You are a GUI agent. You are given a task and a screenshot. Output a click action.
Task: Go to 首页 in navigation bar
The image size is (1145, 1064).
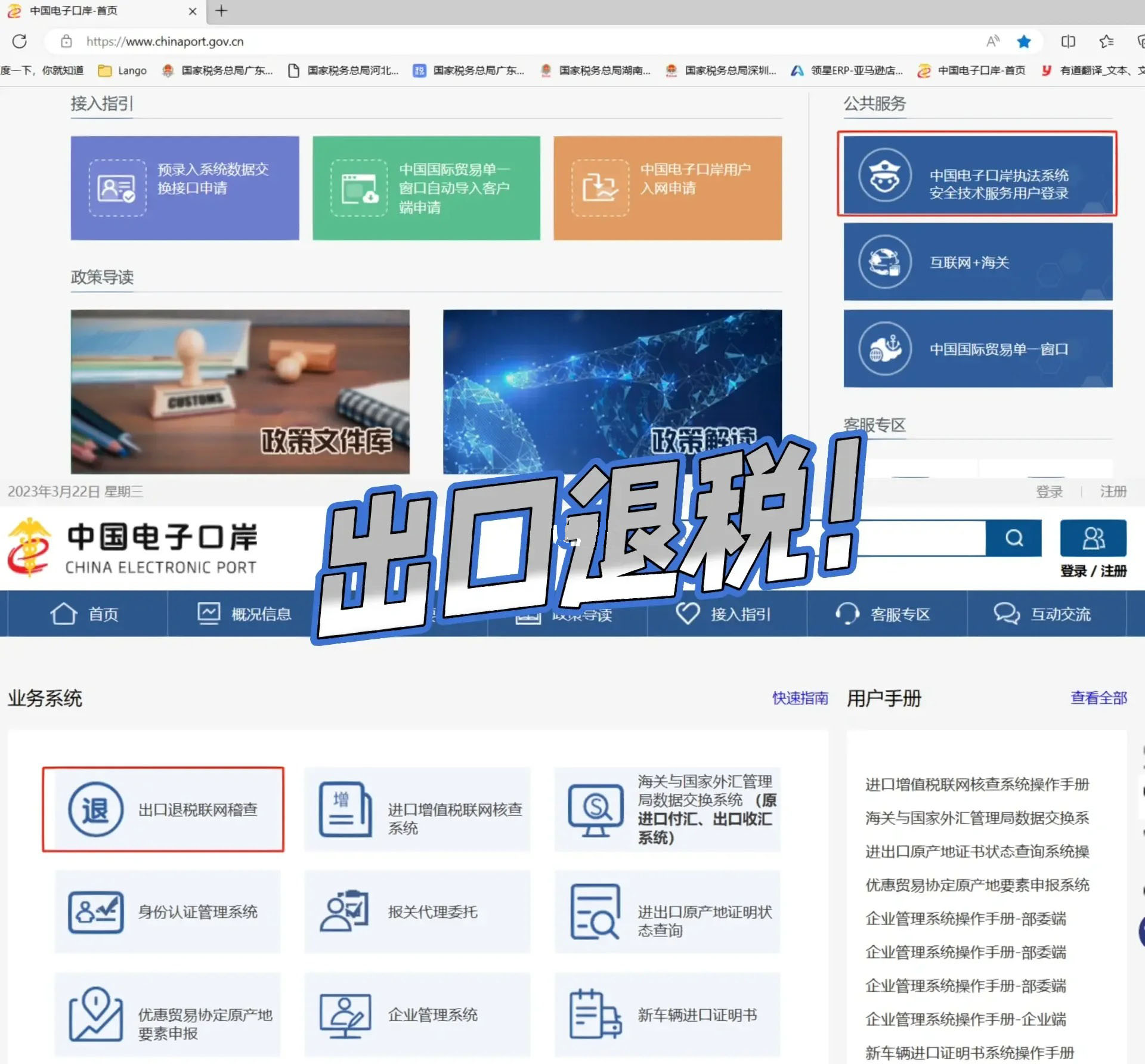coord(84,614)
